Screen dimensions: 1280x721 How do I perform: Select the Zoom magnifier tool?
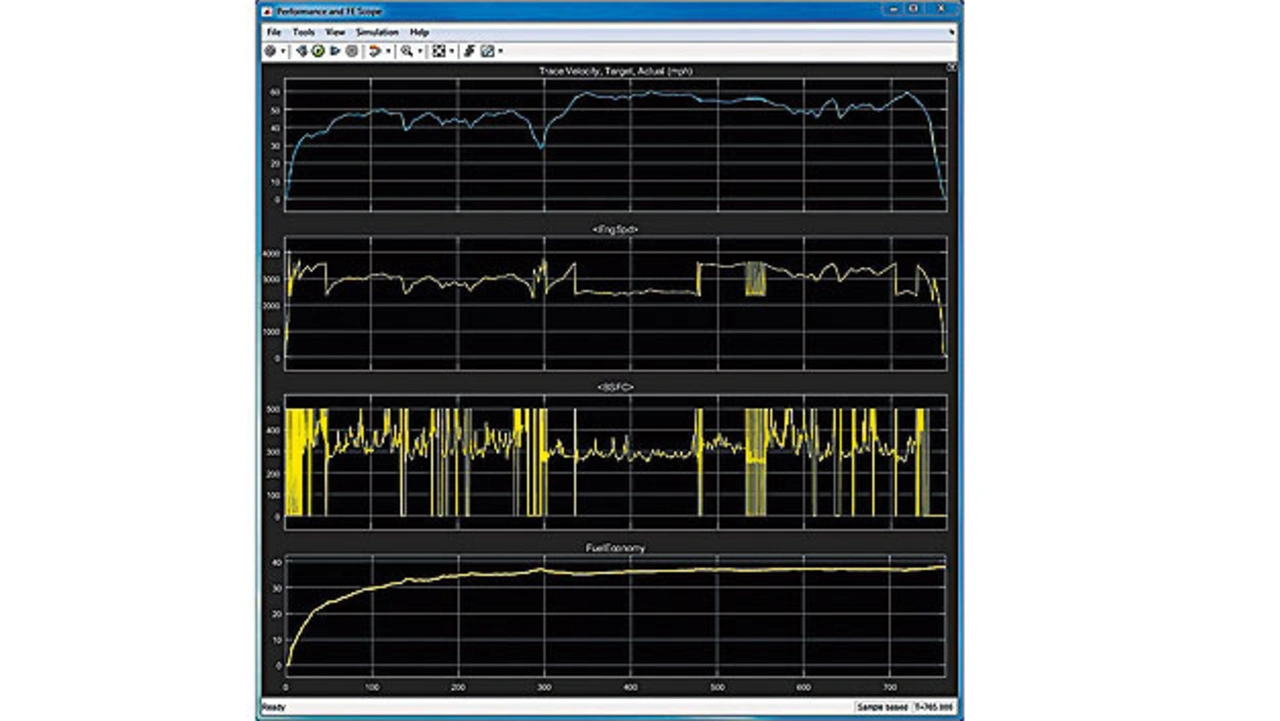[x=406, y=51]
